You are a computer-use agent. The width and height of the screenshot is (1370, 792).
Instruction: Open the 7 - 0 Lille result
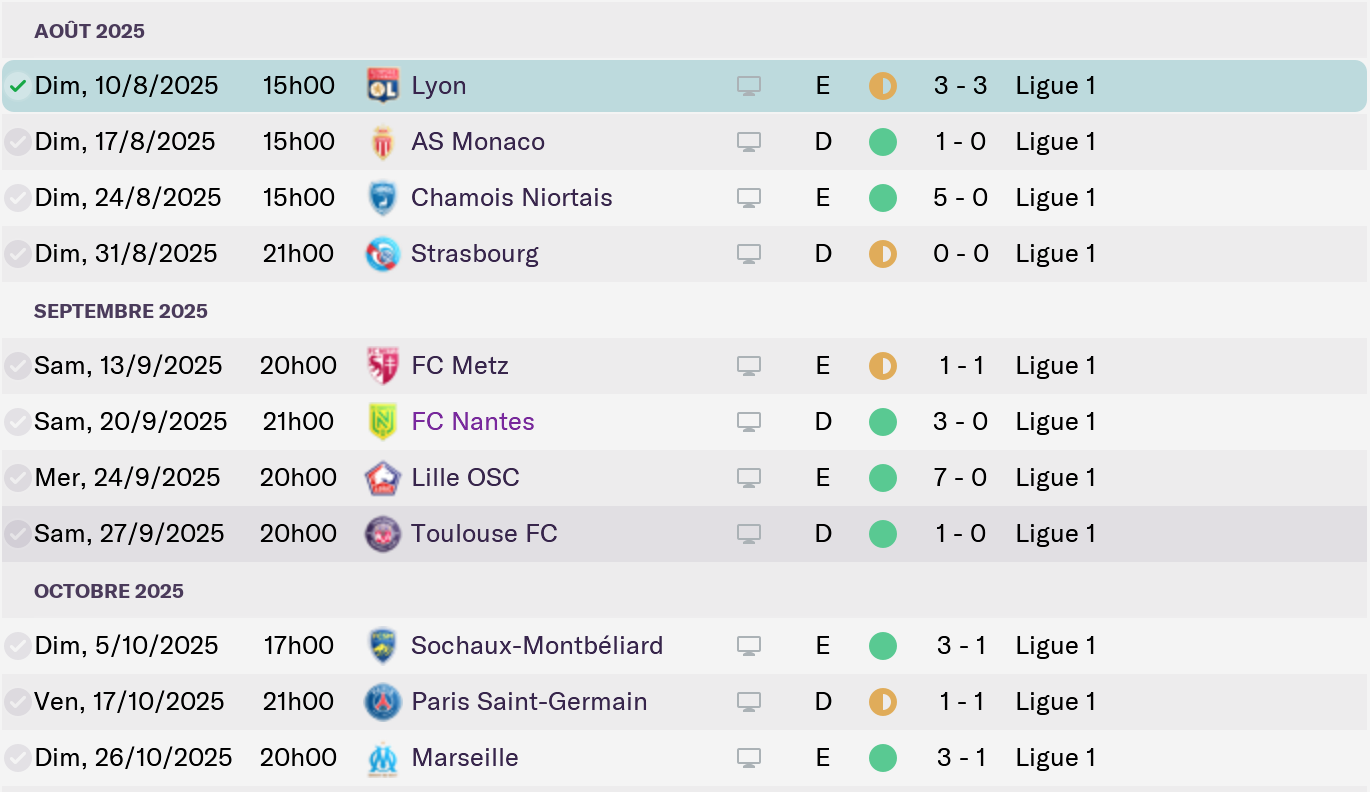click(960, 478)
